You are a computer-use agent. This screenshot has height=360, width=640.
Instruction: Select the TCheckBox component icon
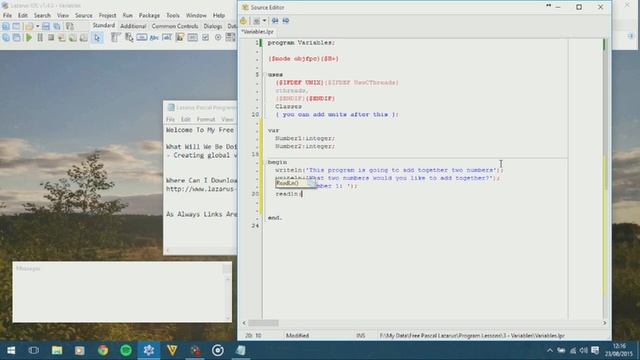(205, 38)
